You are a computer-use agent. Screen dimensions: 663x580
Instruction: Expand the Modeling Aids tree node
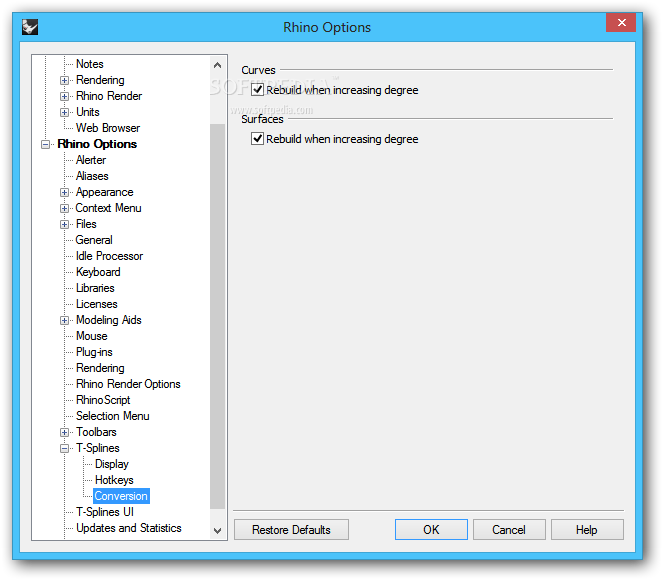coord(64,320)
